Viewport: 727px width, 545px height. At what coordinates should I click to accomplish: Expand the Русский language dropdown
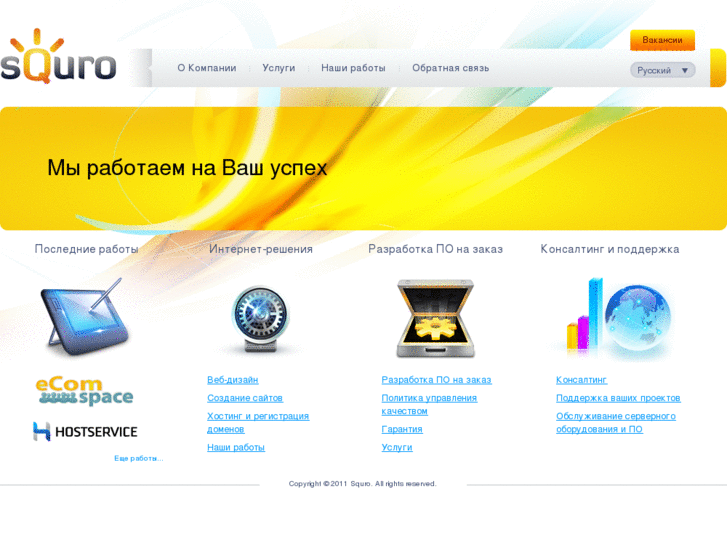point(663,71)
